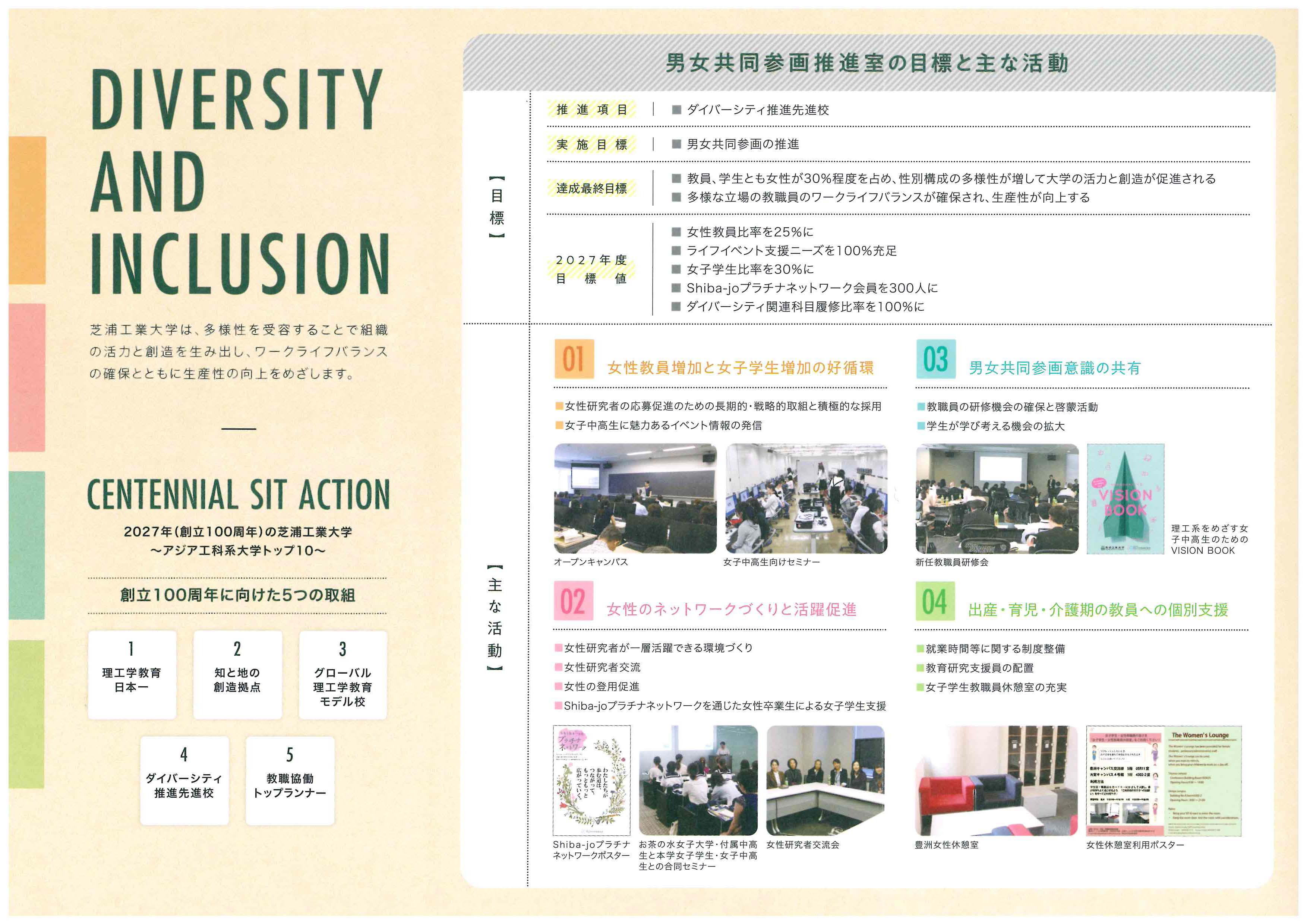Click the orange color bar on left edge
This screenshot has width=1307, height=924.
click(27, 210)
